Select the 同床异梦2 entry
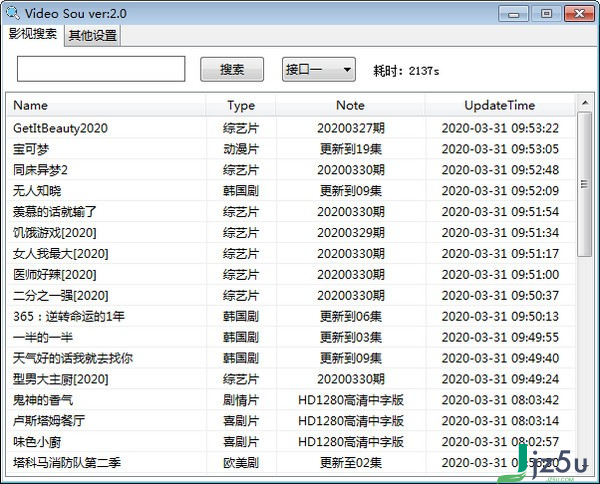This screenshot has width=600, height=484. click(291, 170)
